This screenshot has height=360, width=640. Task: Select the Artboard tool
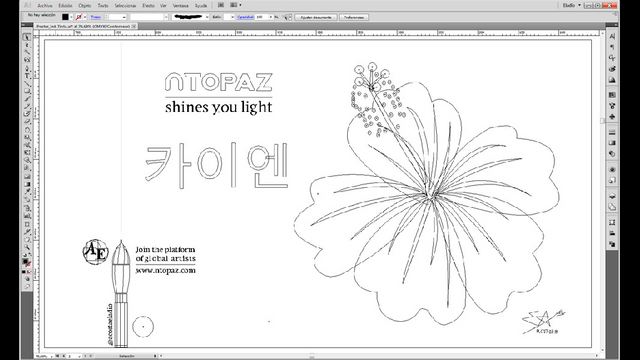[x=27, y=224]
